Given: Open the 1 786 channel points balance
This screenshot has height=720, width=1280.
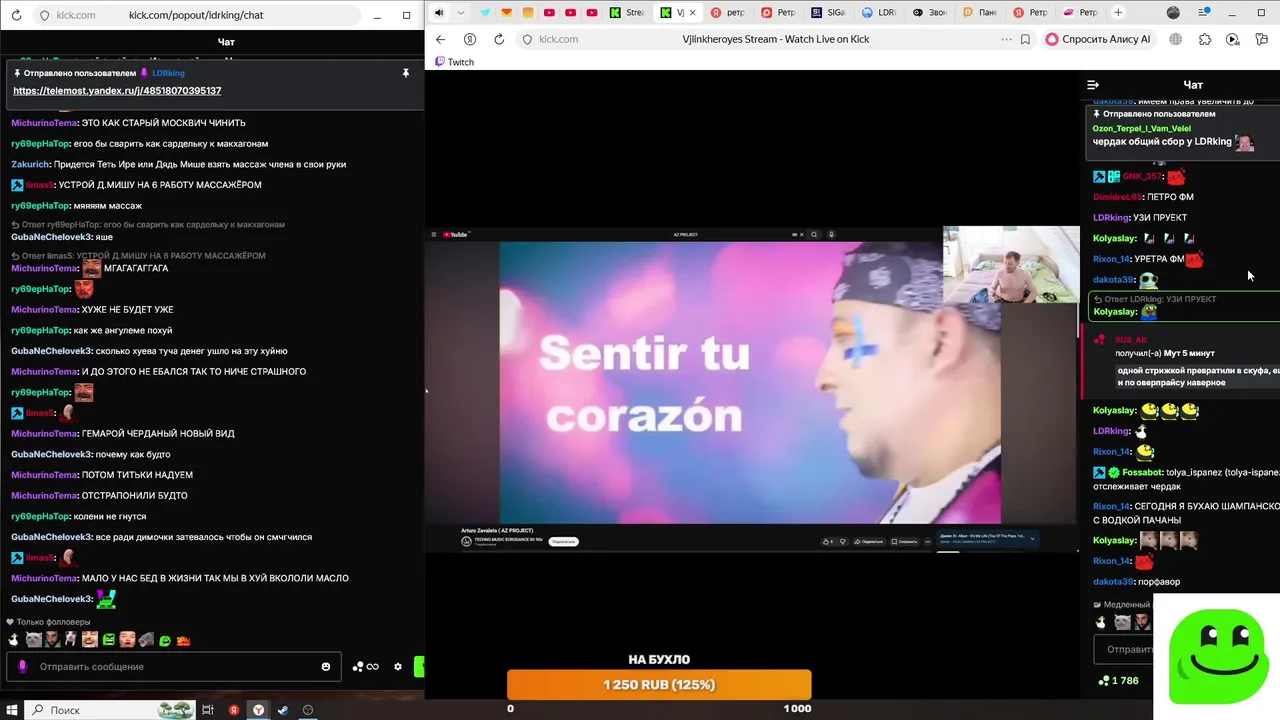Looking at the screenshot, I should [1118, 681].
